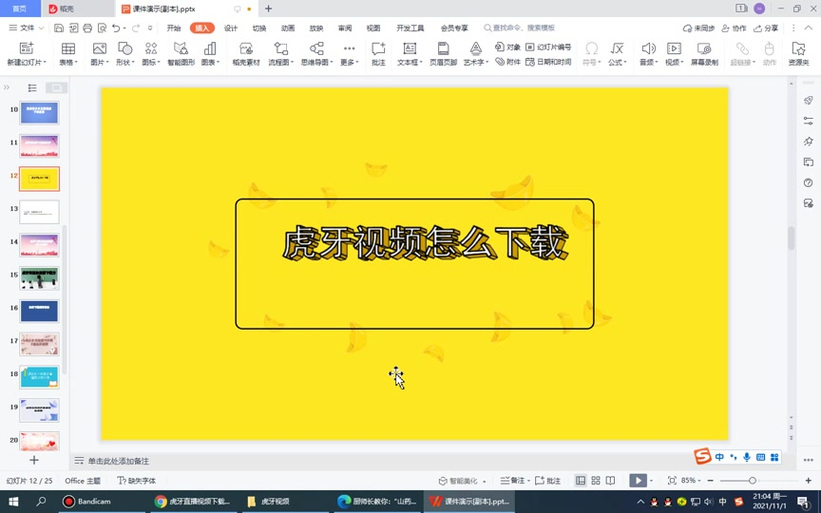Open the 设计 Design ribbon tab
This screenshot has height=513, width=821.
click(x=231, y=28)
